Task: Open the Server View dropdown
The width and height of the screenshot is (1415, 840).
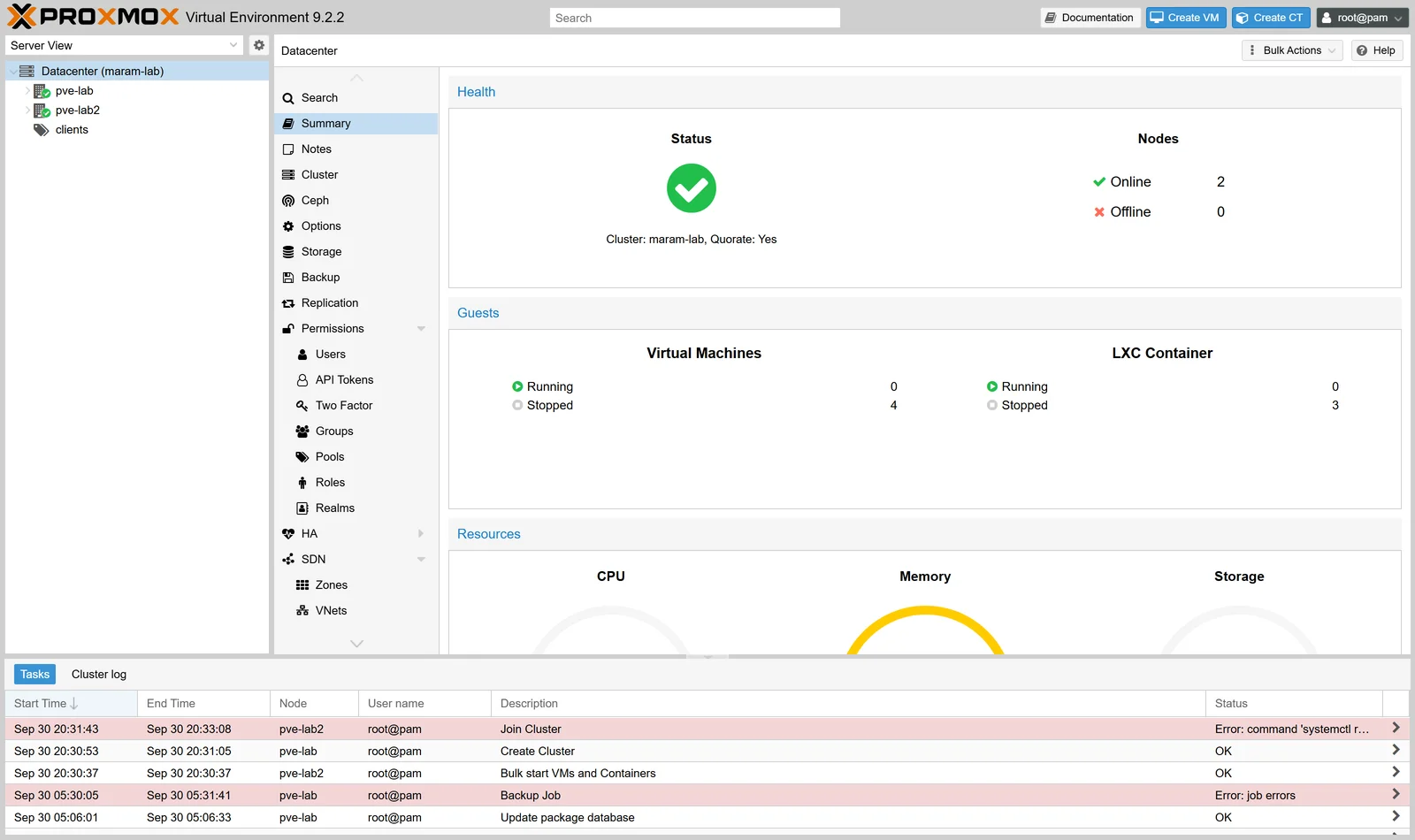Action: tap(233, 45)
